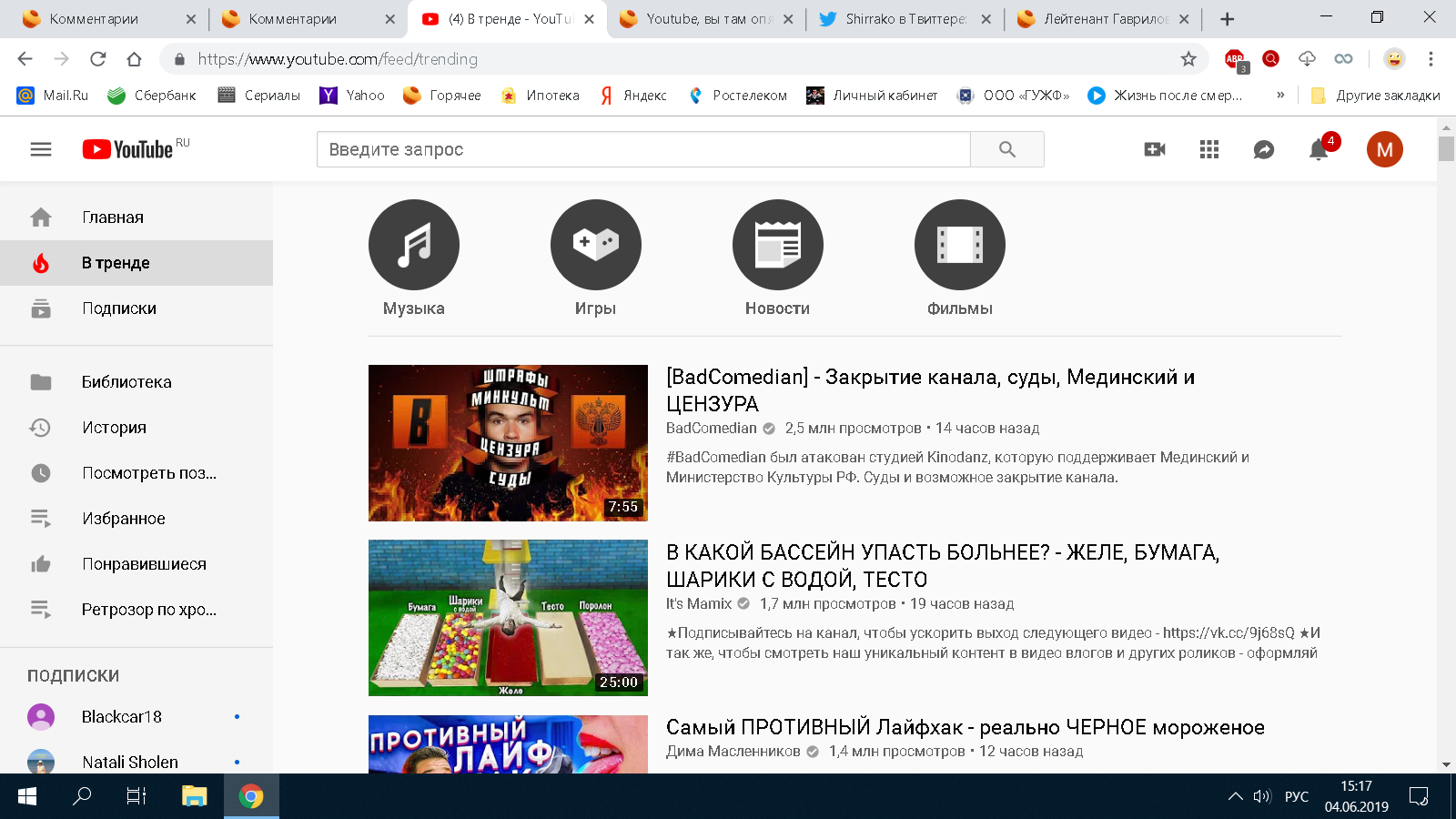Bookmark this page with the star icon
1456x819 pixels.
1188,59
